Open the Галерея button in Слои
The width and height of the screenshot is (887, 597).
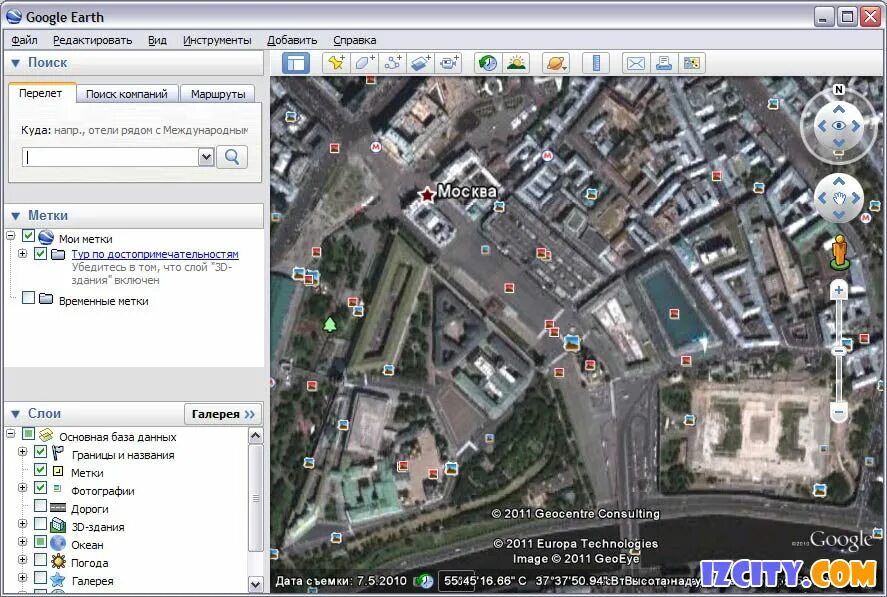223,414
